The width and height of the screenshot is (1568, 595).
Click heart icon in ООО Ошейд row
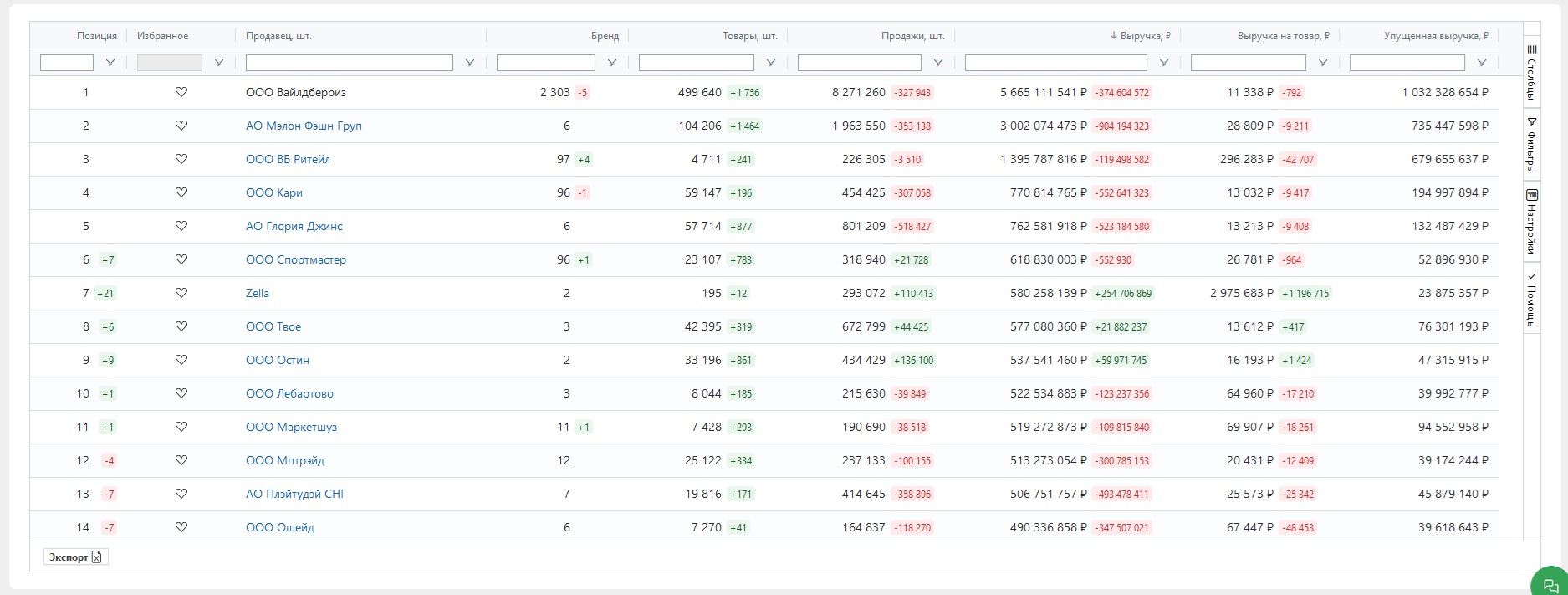click(x=181, y=527)
